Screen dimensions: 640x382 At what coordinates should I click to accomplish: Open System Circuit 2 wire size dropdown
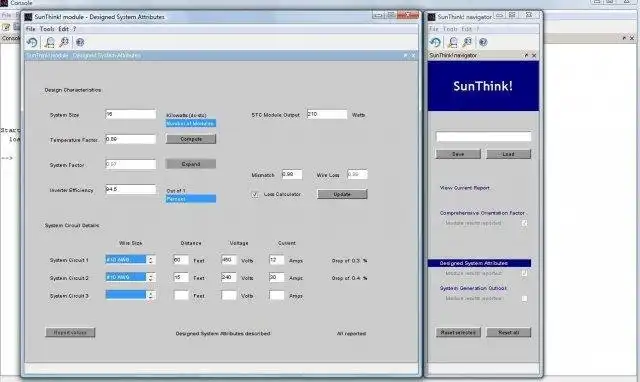pos(126,277)
